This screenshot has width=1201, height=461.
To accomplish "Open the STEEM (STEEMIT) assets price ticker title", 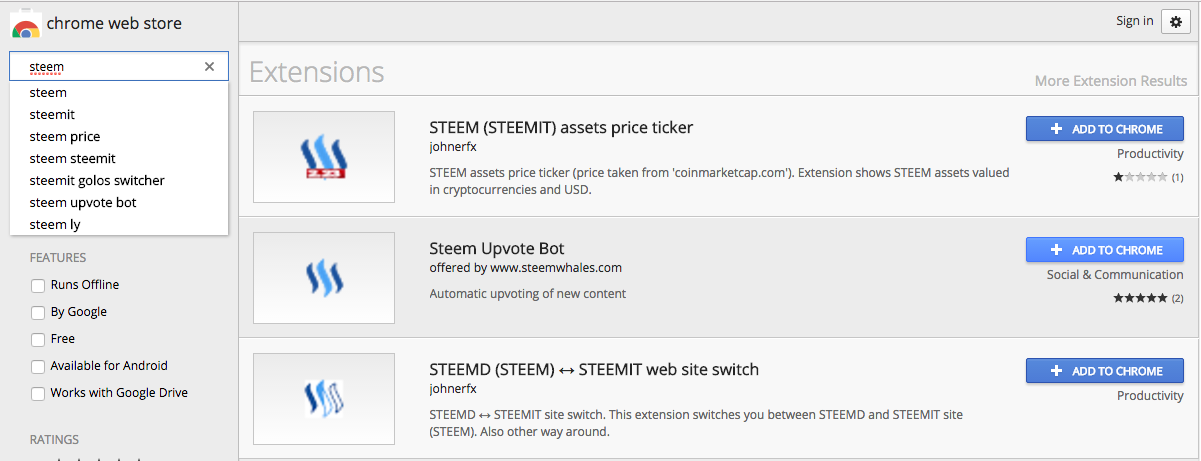I will 561,128.
